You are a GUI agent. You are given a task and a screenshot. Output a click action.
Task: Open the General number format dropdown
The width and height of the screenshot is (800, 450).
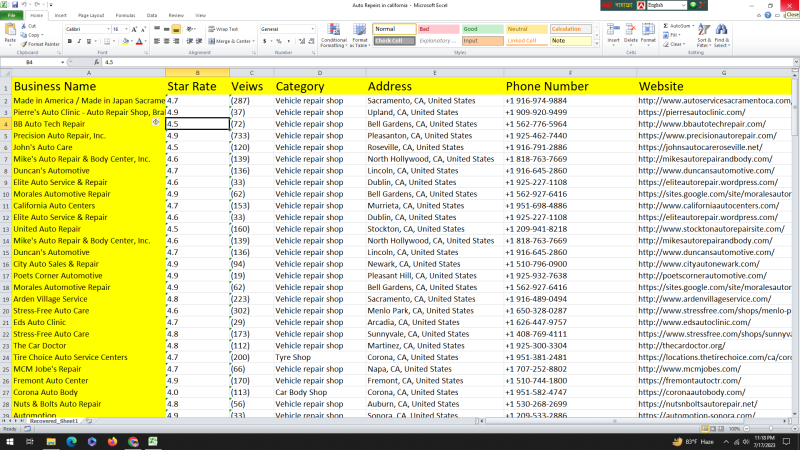312,29
